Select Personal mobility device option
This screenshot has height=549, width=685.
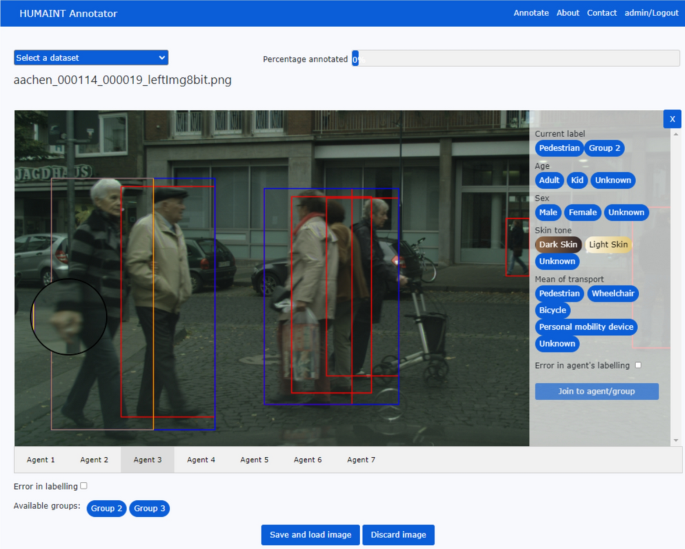click(x=586, y=327)
